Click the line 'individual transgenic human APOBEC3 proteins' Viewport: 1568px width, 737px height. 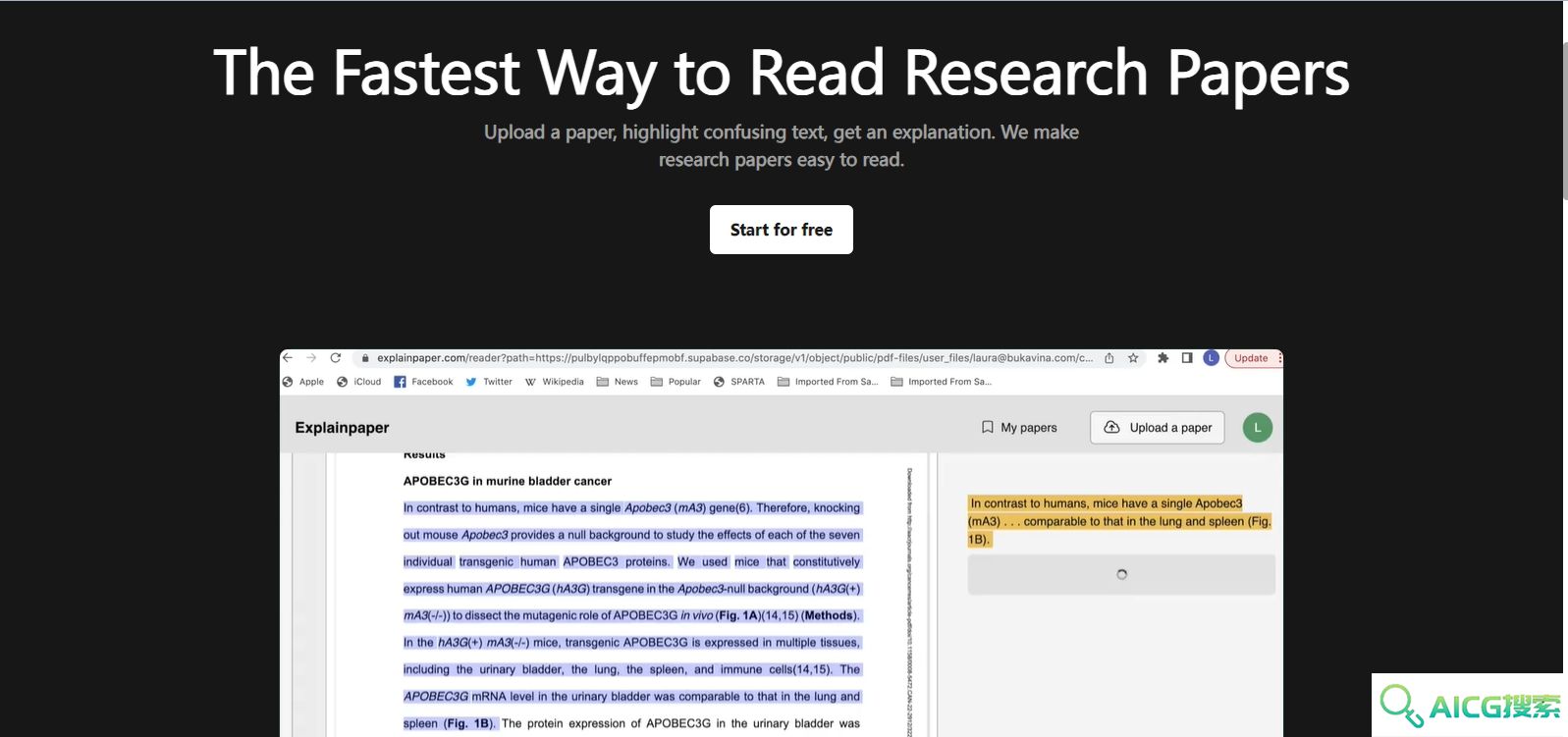tap(631, 562)
